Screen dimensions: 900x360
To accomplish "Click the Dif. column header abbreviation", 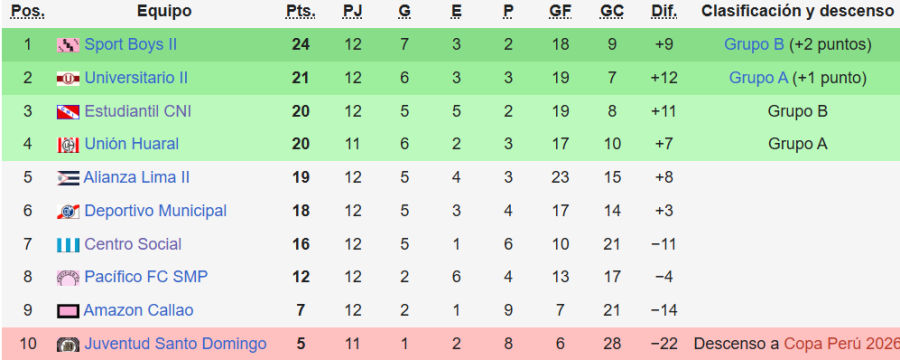I will [x=664, y=11].
